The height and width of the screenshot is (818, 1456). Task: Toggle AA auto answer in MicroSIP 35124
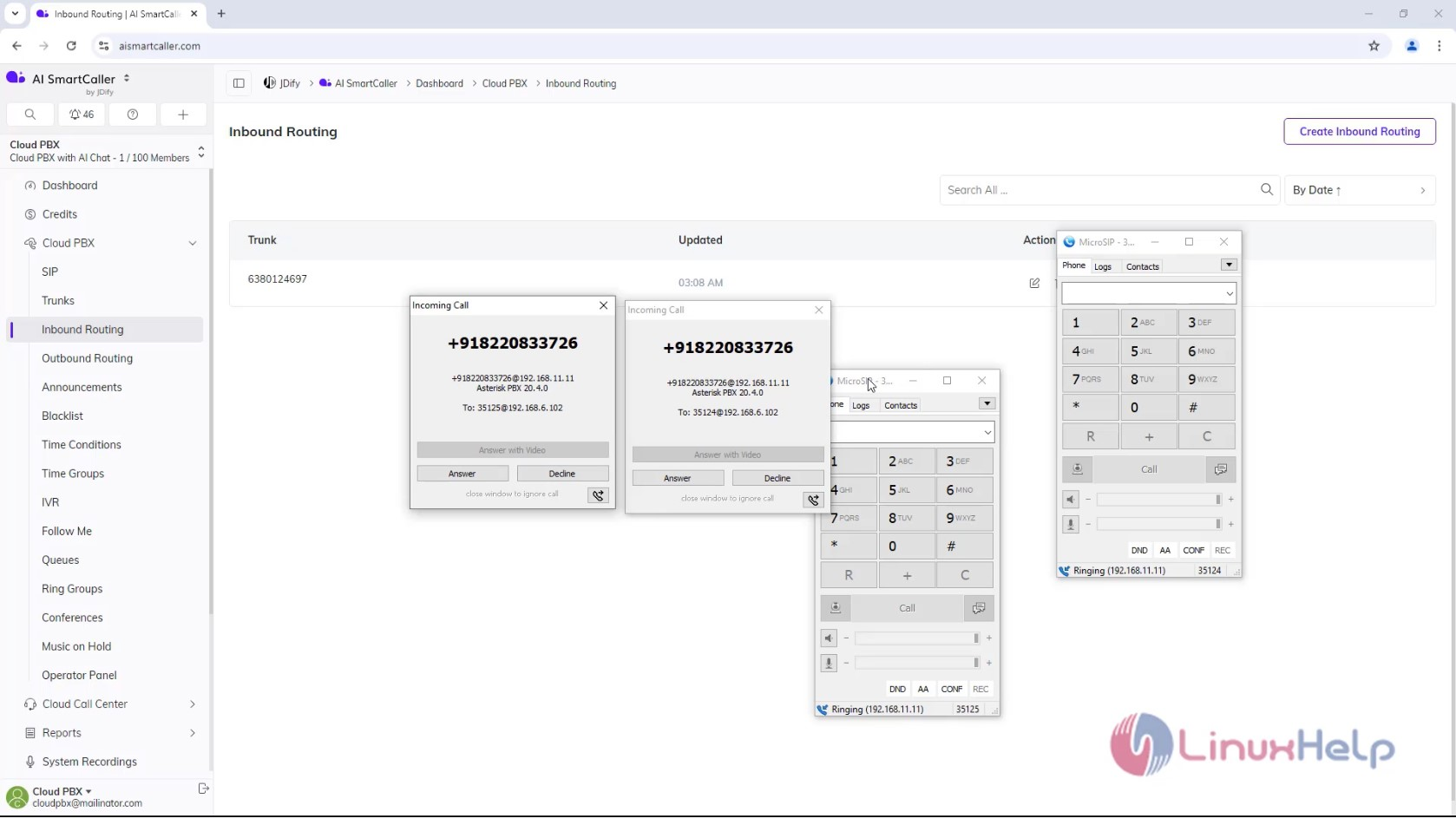[x=1165, y=550]
